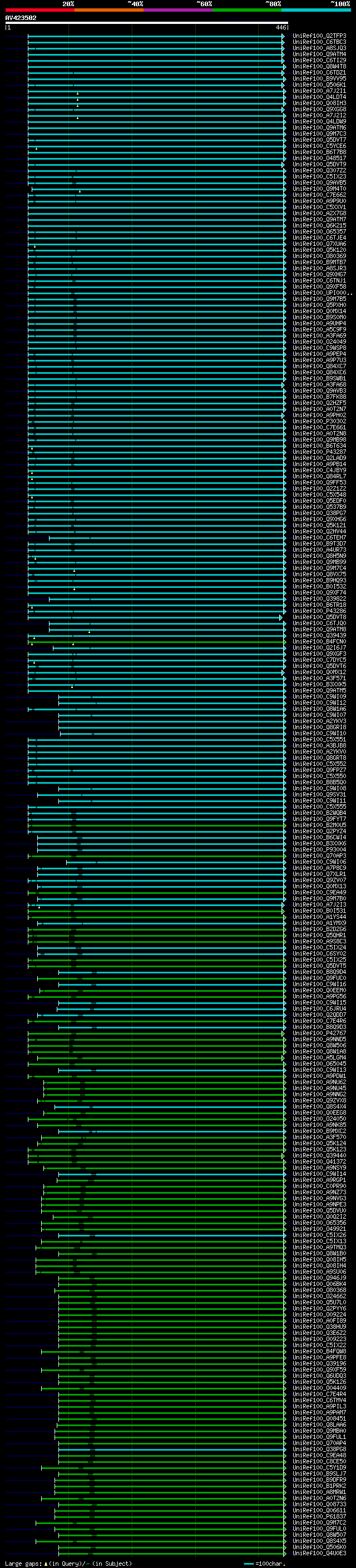Select the green ~80% identity legend segment
The height and width of the screenshot is (1568, 356).
click(x=247, y=10)
